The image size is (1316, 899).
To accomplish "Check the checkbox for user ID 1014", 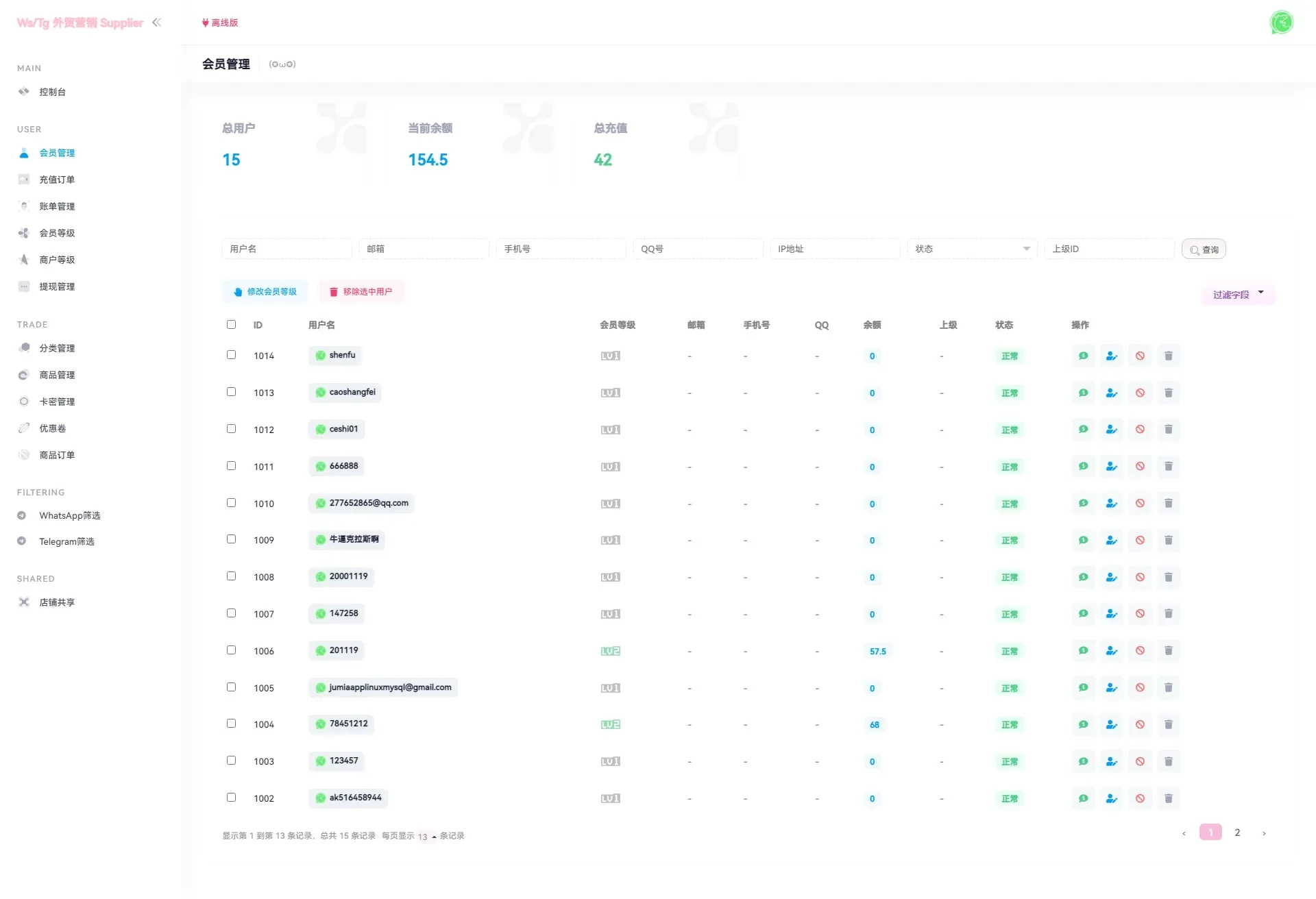I will click(x=231, y=355).
